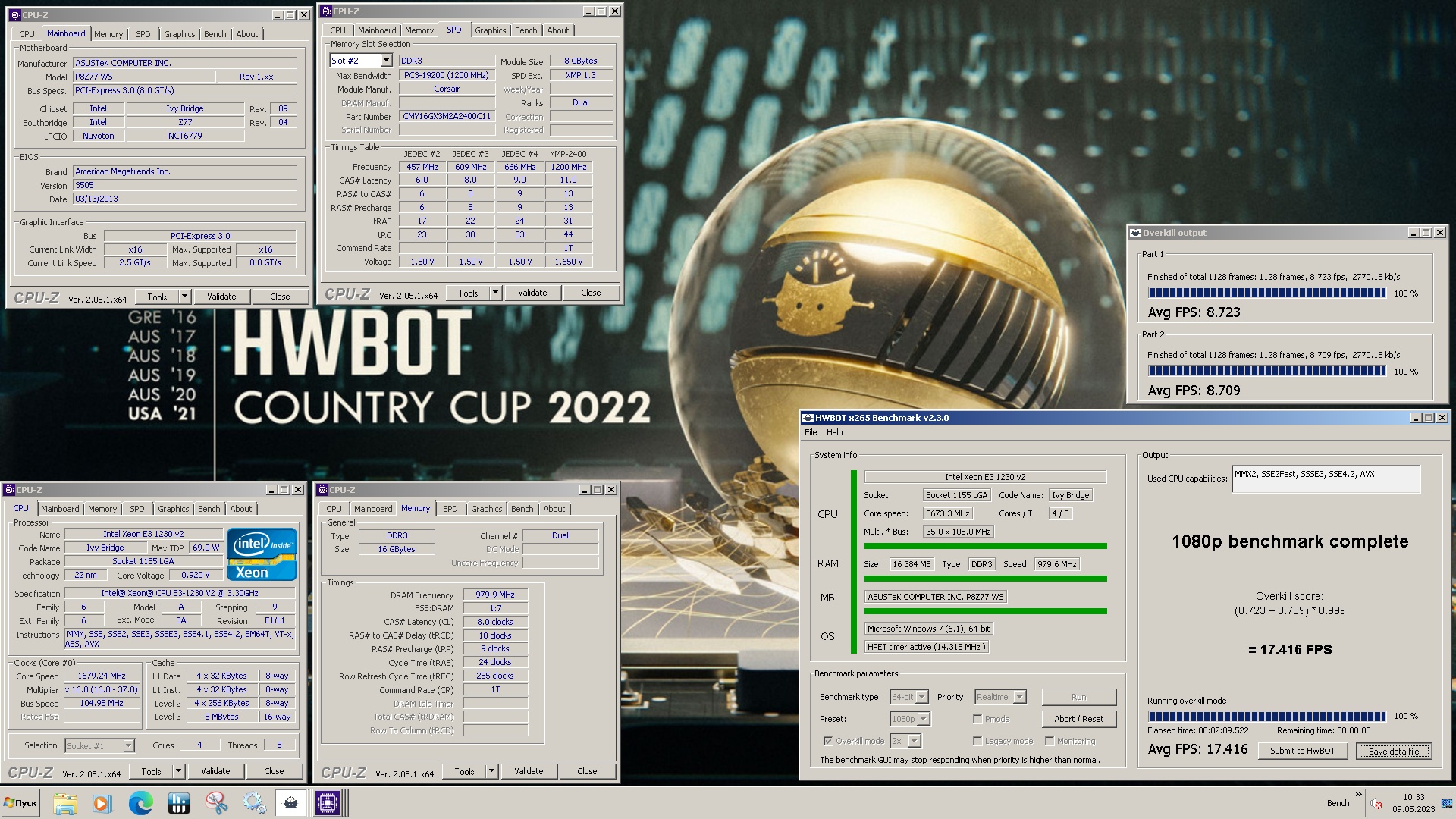This screenshot has height=819, width=1456.
Task: Switch to Memory tab in Mainboard CPU-Z window
Action: point(108,34)
